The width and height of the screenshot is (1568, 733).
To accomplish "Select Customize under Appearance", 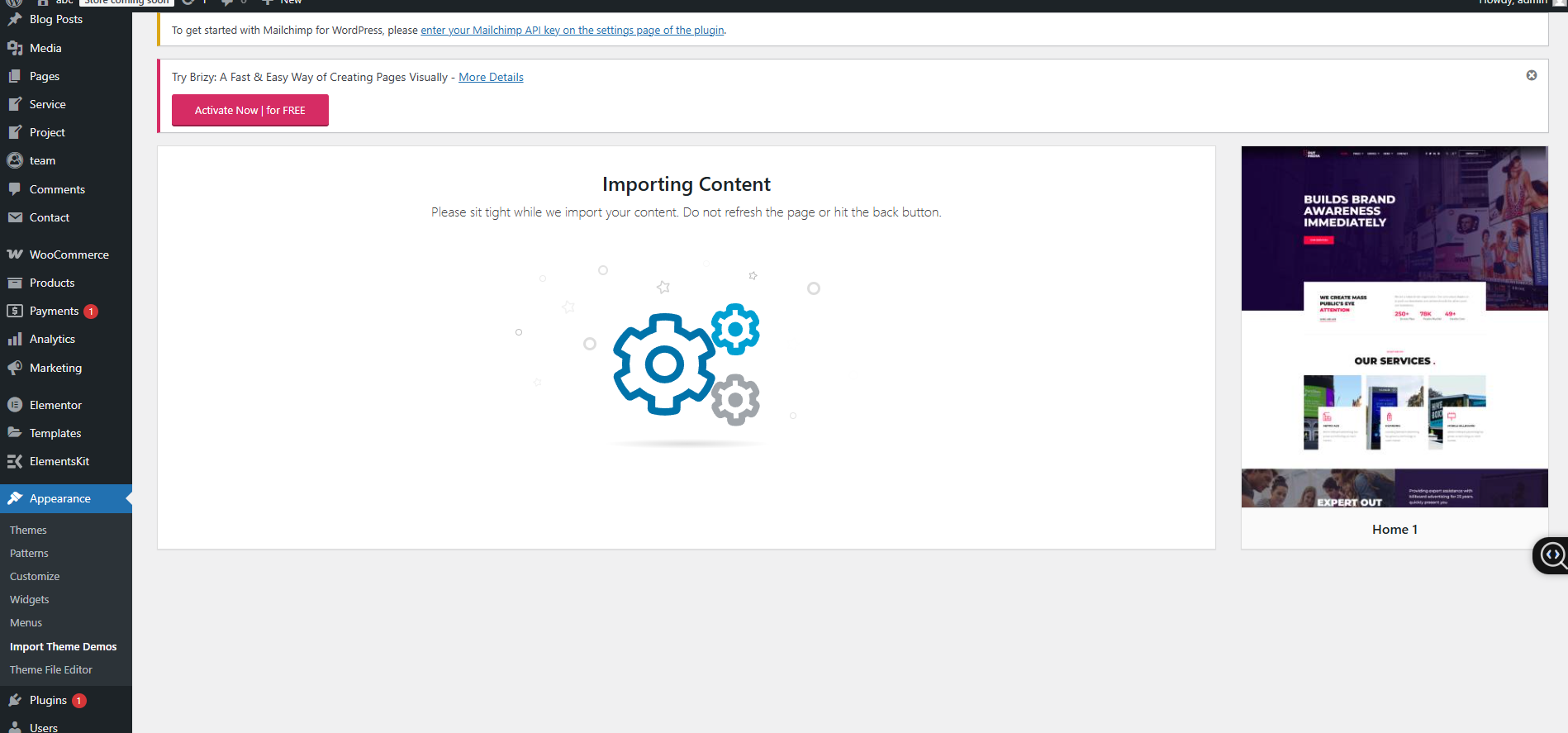I will pyautogui.click(x=35, y=576).
